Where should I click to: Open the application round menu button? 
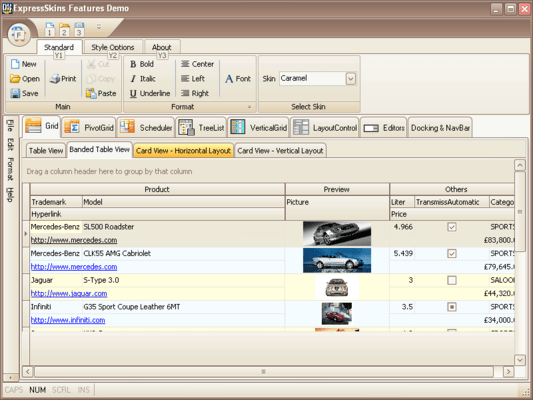pyautogui.click(x=19, y=34)
